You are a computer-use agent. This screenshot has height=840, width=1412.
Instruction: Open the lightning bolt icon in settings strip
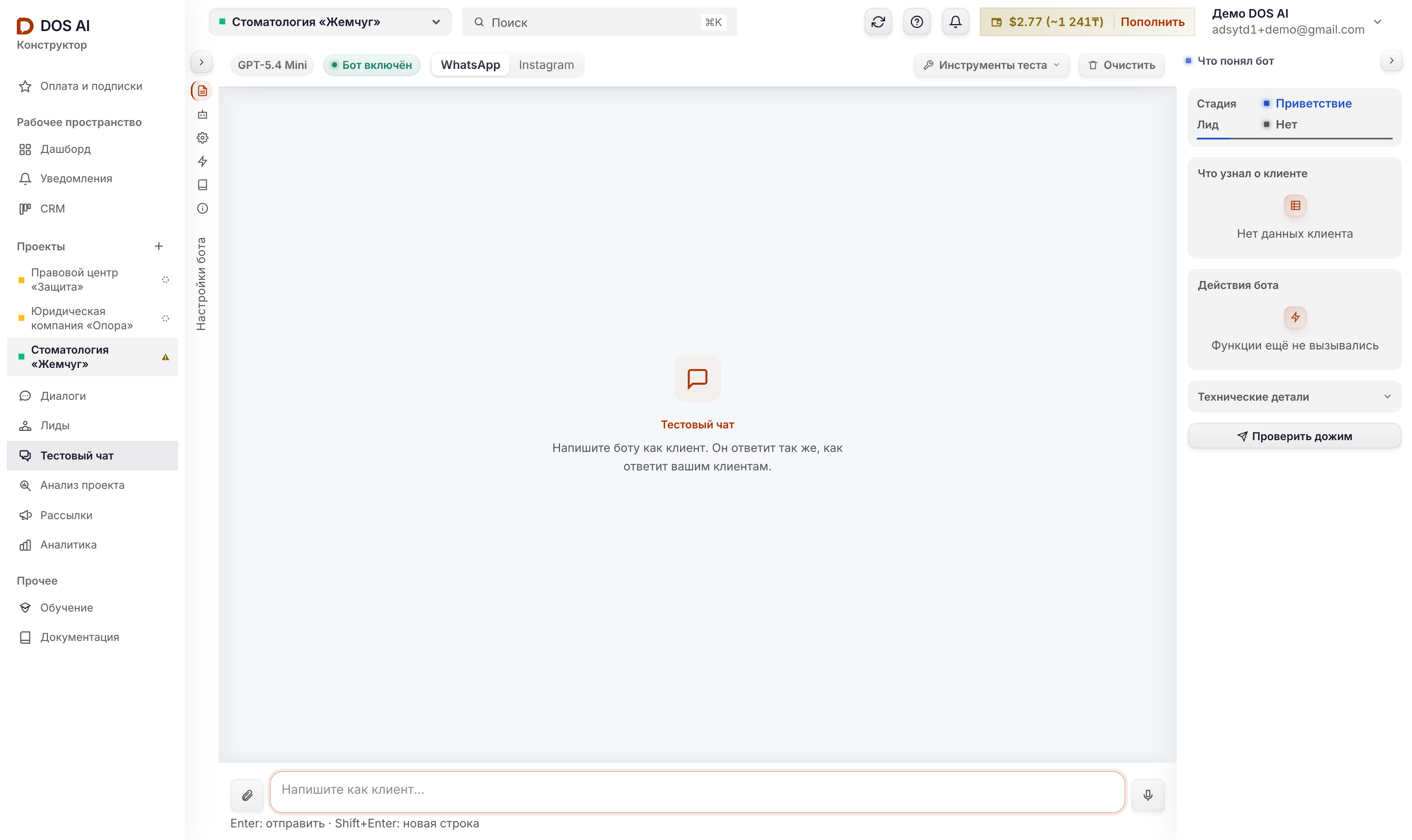pos(202,161)
